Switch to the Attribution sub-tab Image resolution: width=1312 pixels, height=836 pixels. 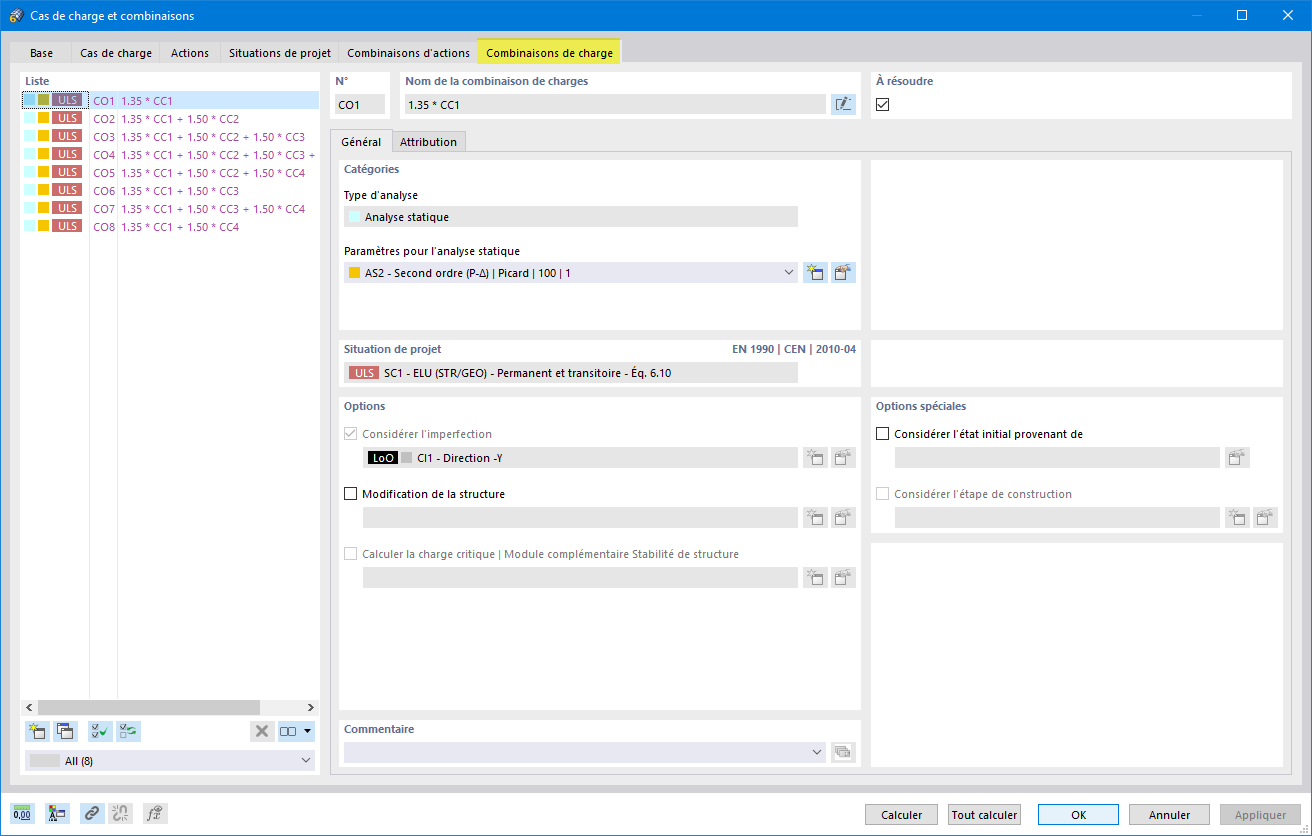[428, 142]
